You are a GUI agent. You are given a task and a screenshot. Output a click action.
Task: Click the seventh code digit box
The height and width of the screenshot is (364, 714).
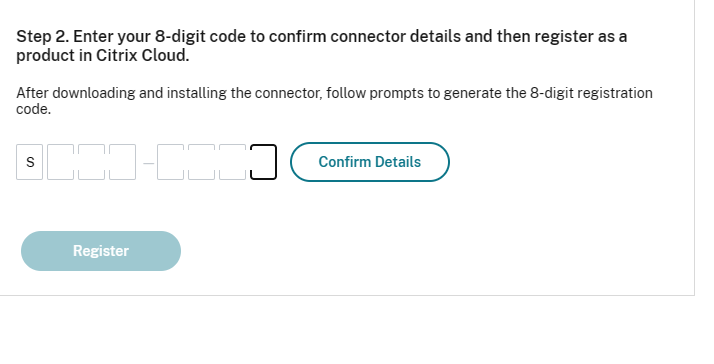232,162
